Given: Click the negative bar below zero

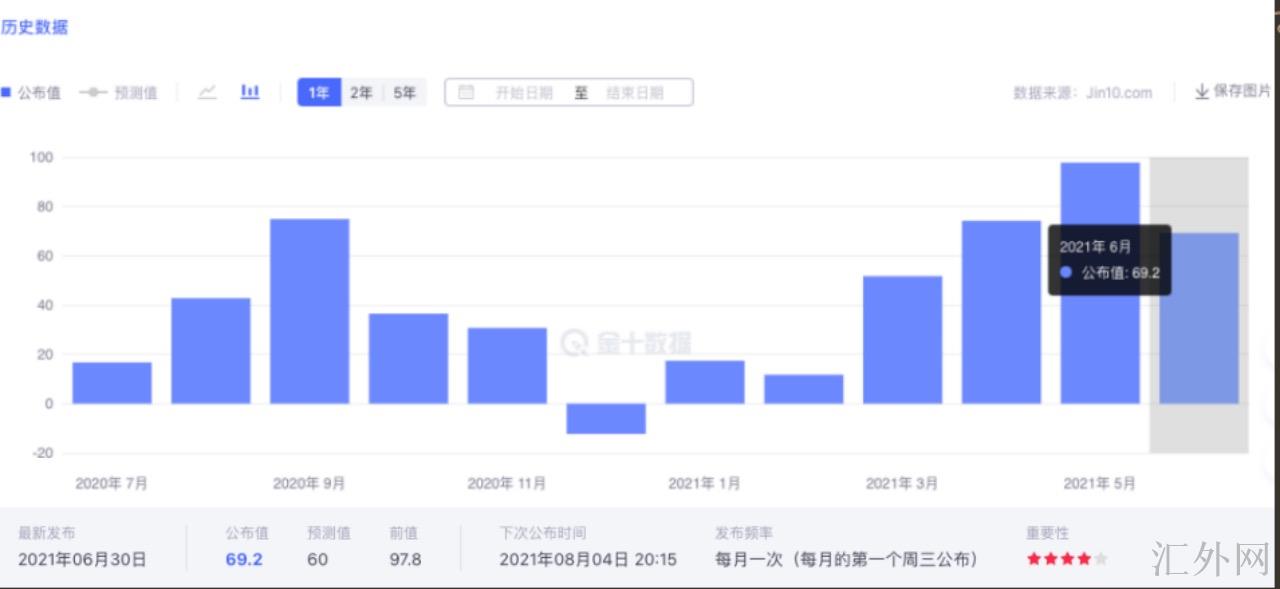Looking at the screenshot, I should [x=606, y=418].
